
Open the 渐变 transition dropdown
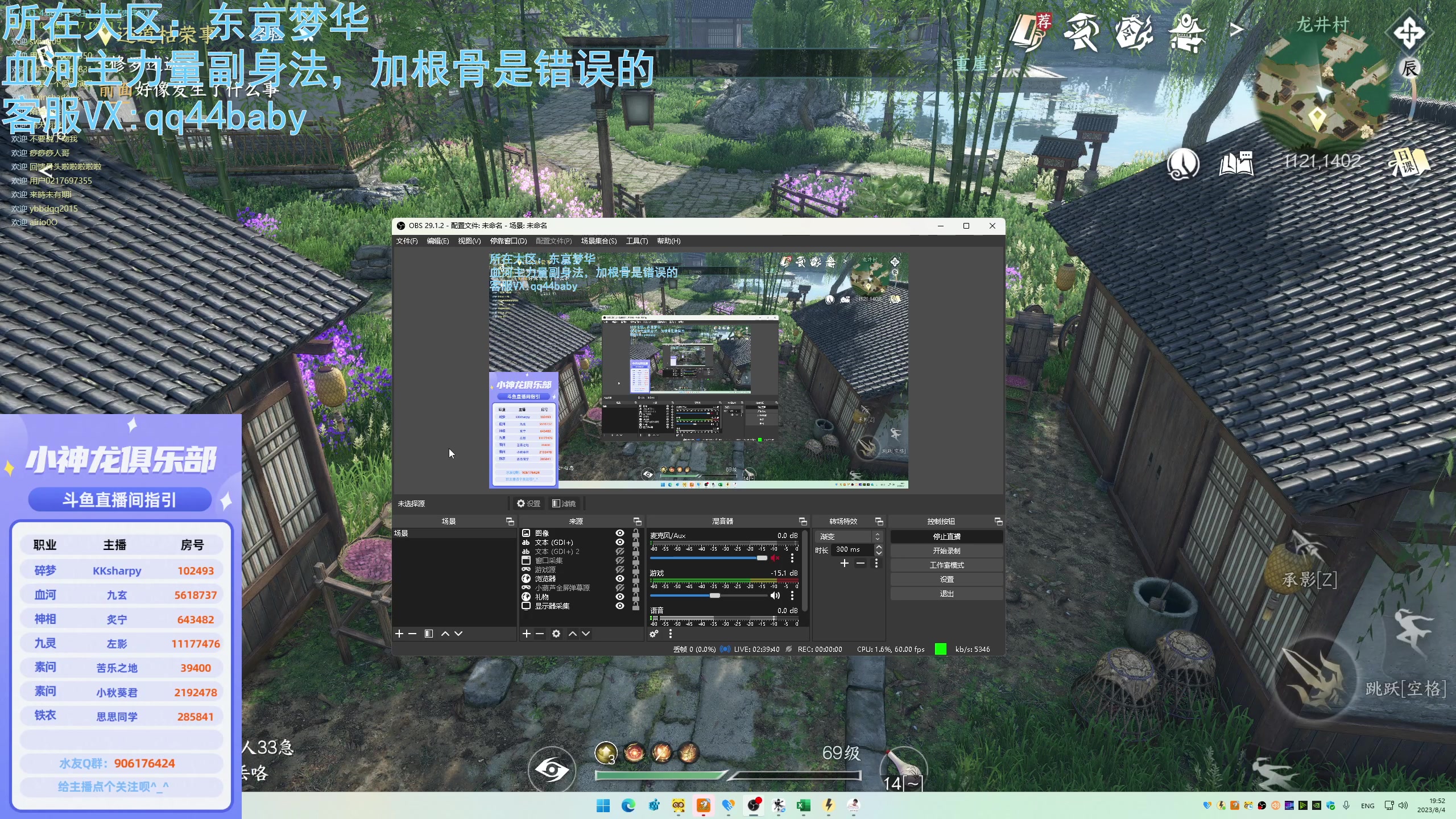(849, 536)
